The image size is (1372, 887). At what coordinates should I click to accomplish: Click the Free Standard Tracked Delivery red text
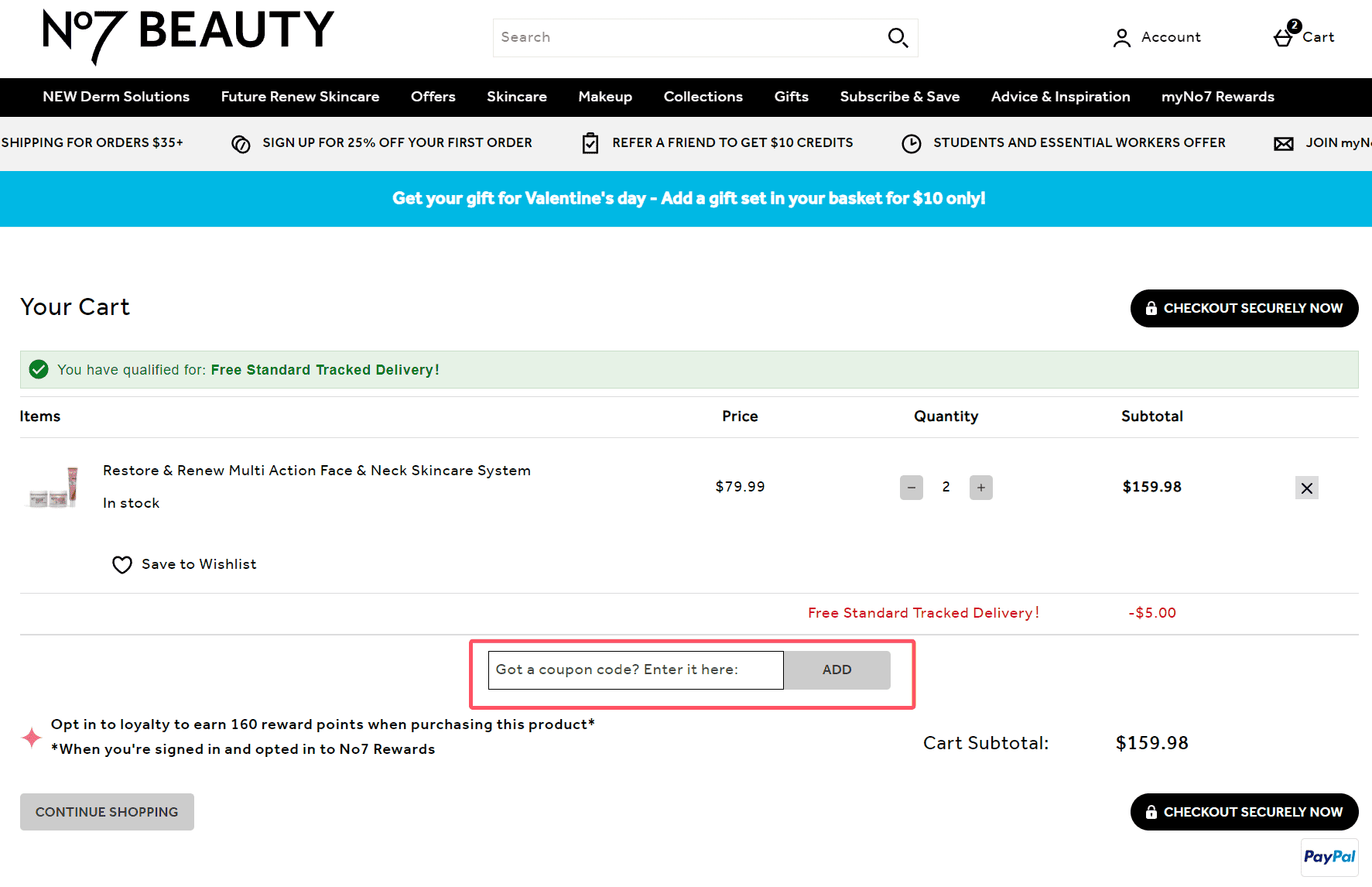click(x=924, y=613)
